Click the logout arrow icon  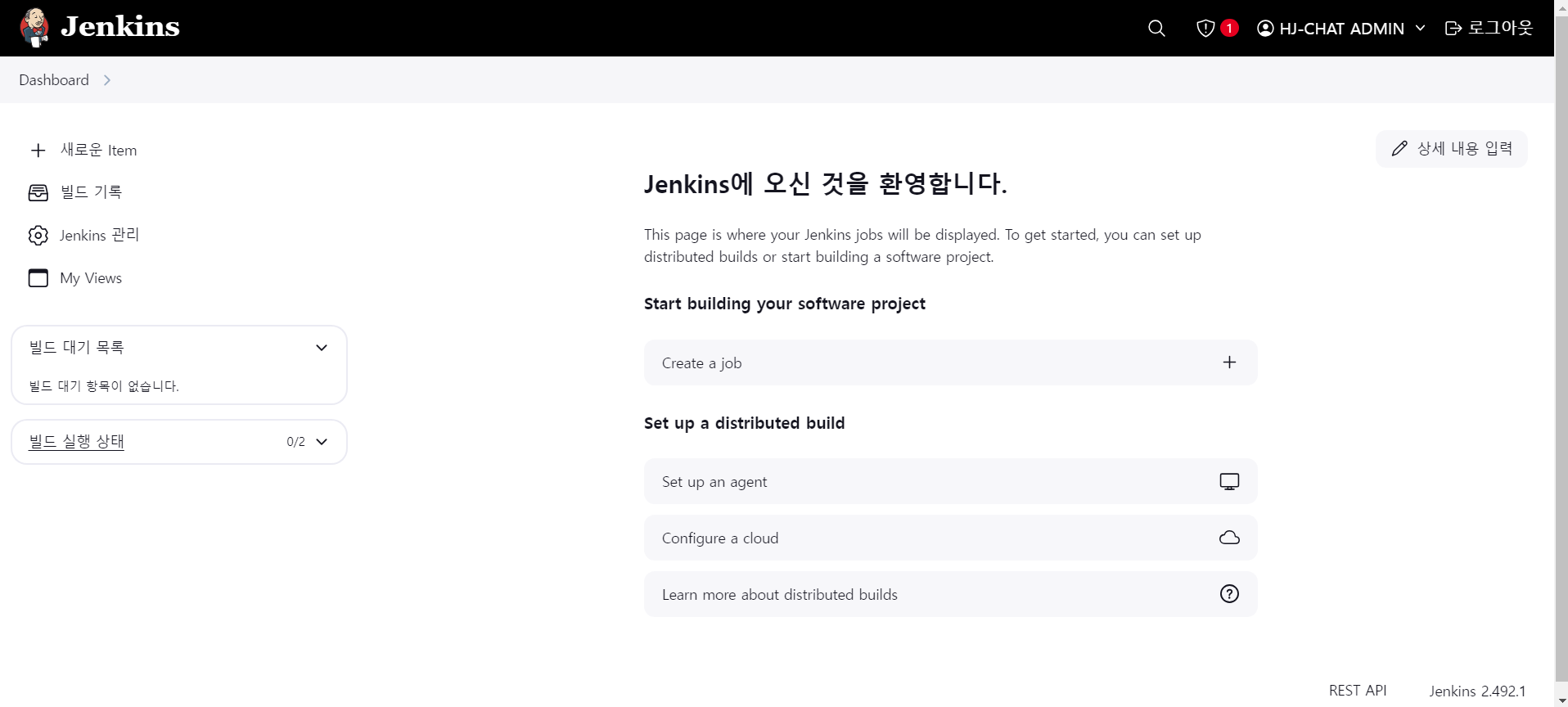1453,29
